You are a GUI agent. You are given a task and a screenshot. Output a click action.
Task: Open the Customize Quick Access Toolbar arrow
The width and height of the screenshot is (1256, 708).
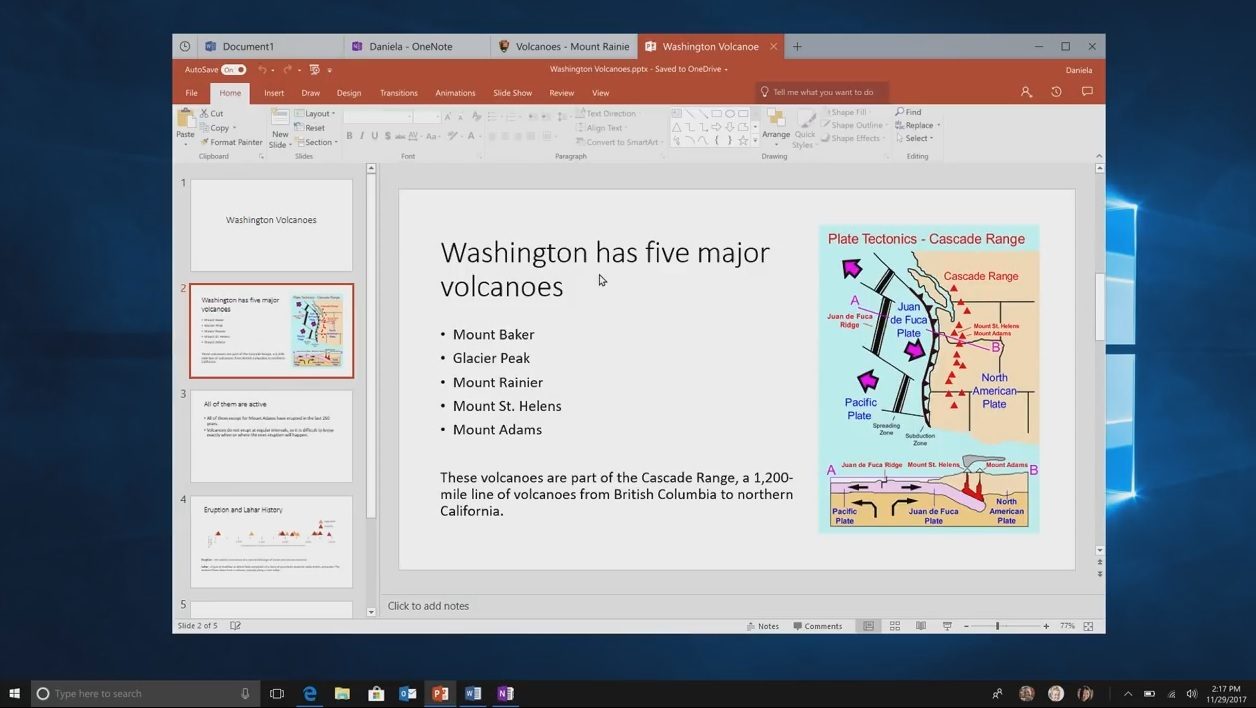click(330, 70)
